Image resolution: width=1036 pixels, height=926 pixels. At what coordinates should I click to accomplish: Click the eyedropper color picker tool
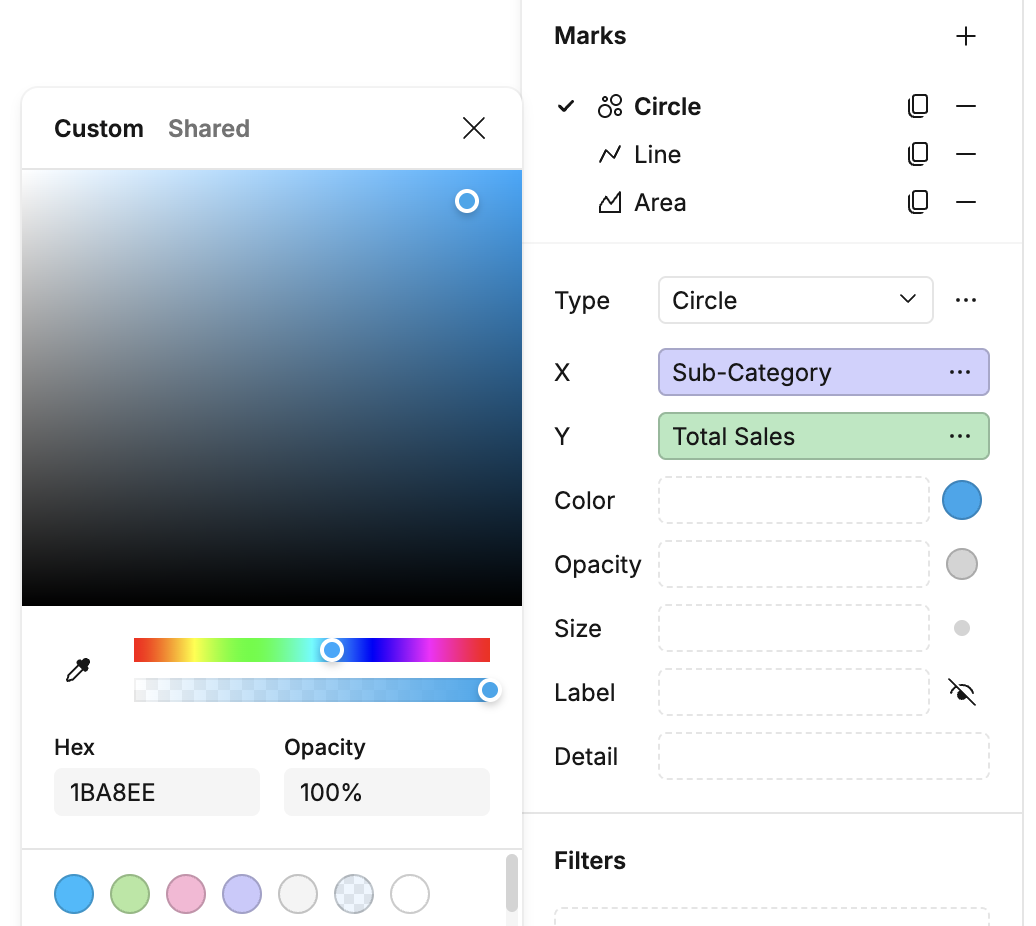(78, 670)
